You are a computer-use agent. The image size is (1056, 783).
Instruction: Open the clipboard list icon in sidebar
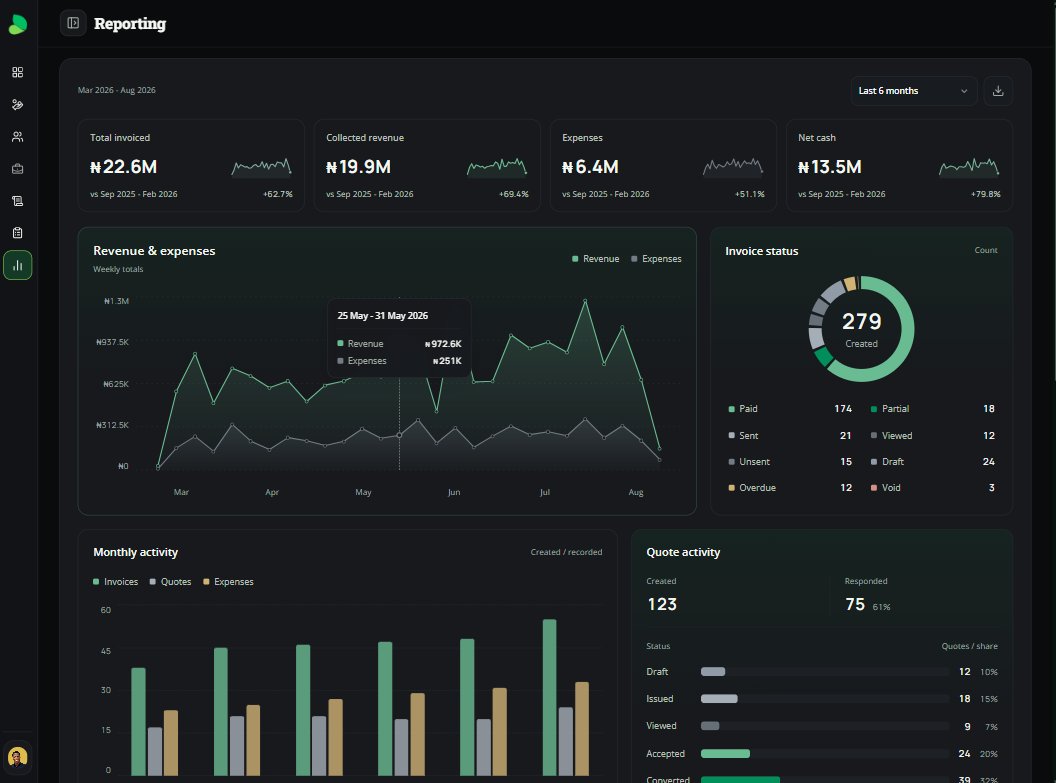pyautogui.click(x=18, y=233)
